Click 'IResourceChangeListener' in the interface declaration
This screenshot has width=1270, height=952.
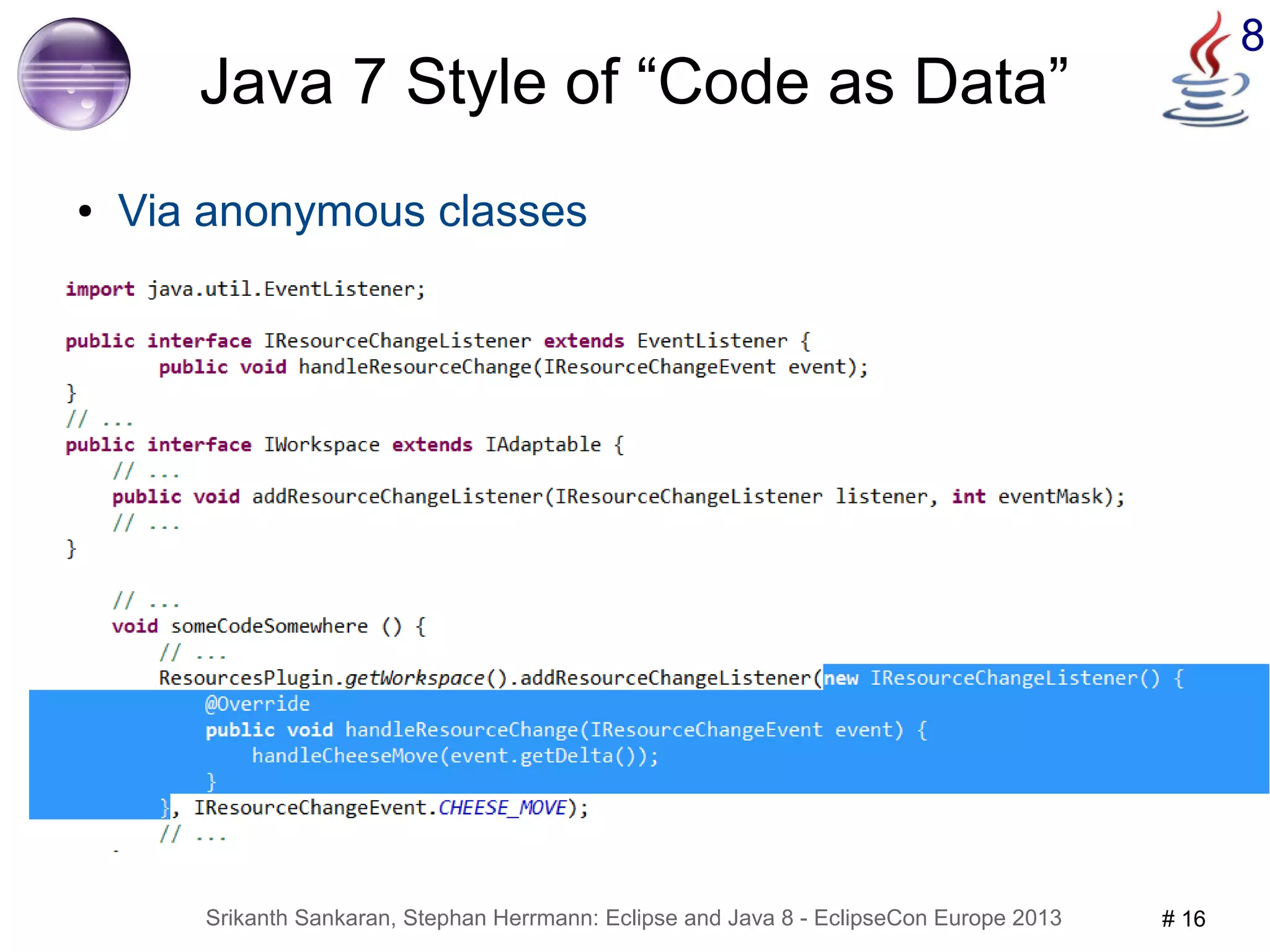pyautogui.click(x=397, y=340)
